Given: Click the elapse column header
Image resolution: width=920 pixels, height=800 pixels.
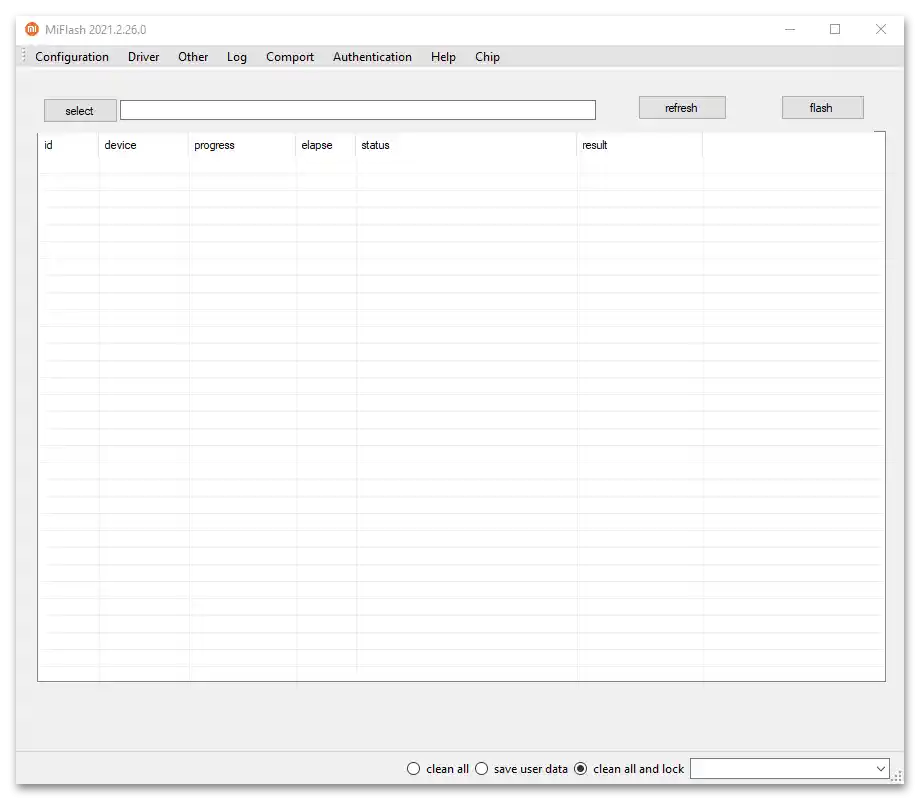Looking at the screenshot, I should pos(326,145).
